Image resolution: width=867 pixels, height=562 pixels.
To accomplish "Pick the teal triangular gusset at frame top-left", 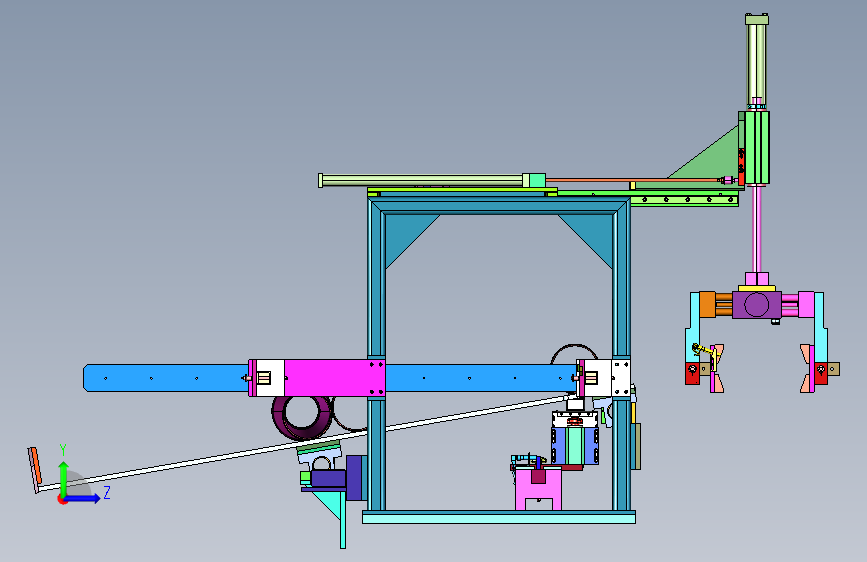I will [405, 235].
